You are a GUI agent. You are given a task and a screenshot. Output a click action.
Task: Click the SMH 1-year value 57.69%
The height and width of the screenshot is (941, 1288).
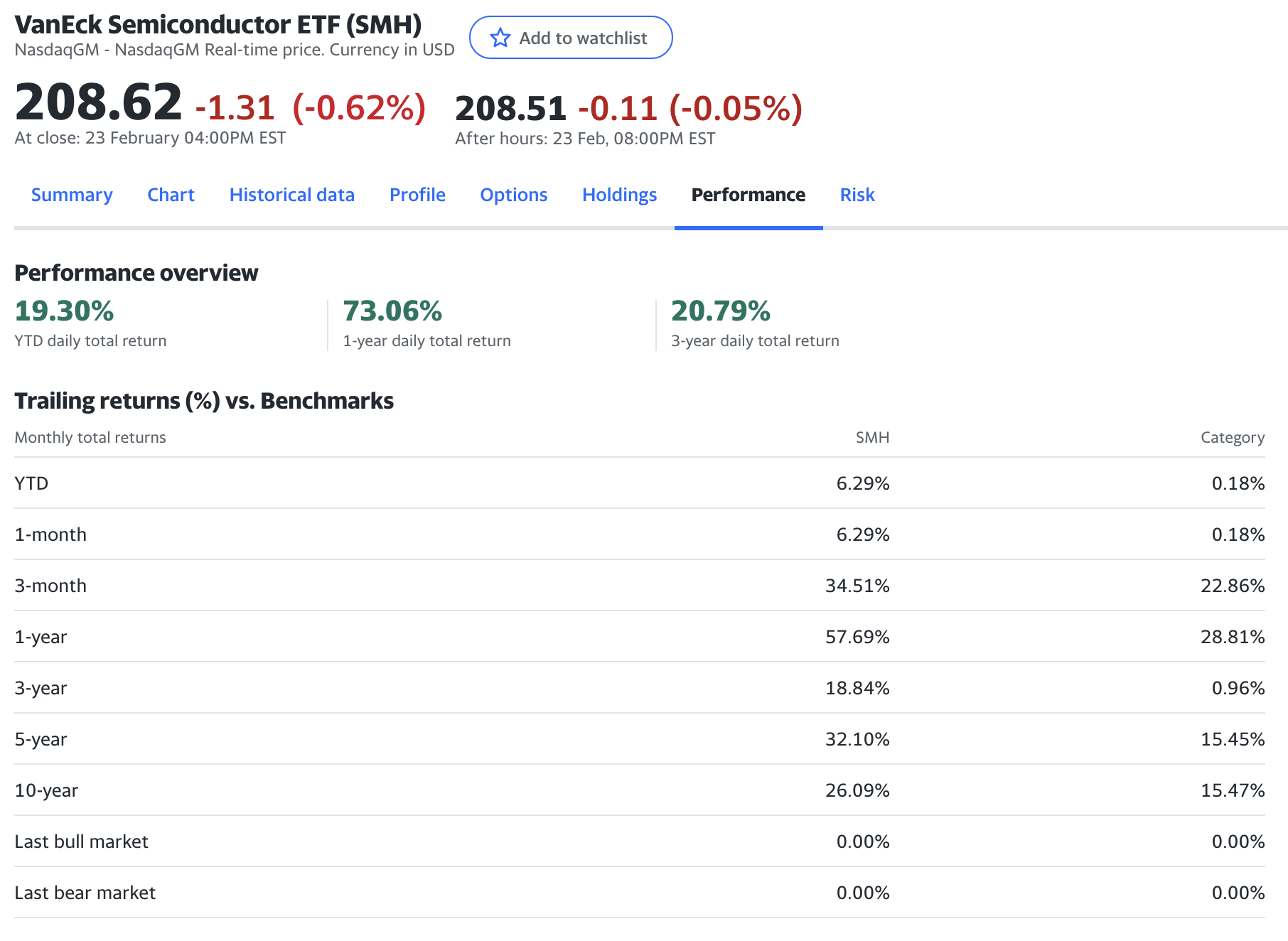click(857, 637)
